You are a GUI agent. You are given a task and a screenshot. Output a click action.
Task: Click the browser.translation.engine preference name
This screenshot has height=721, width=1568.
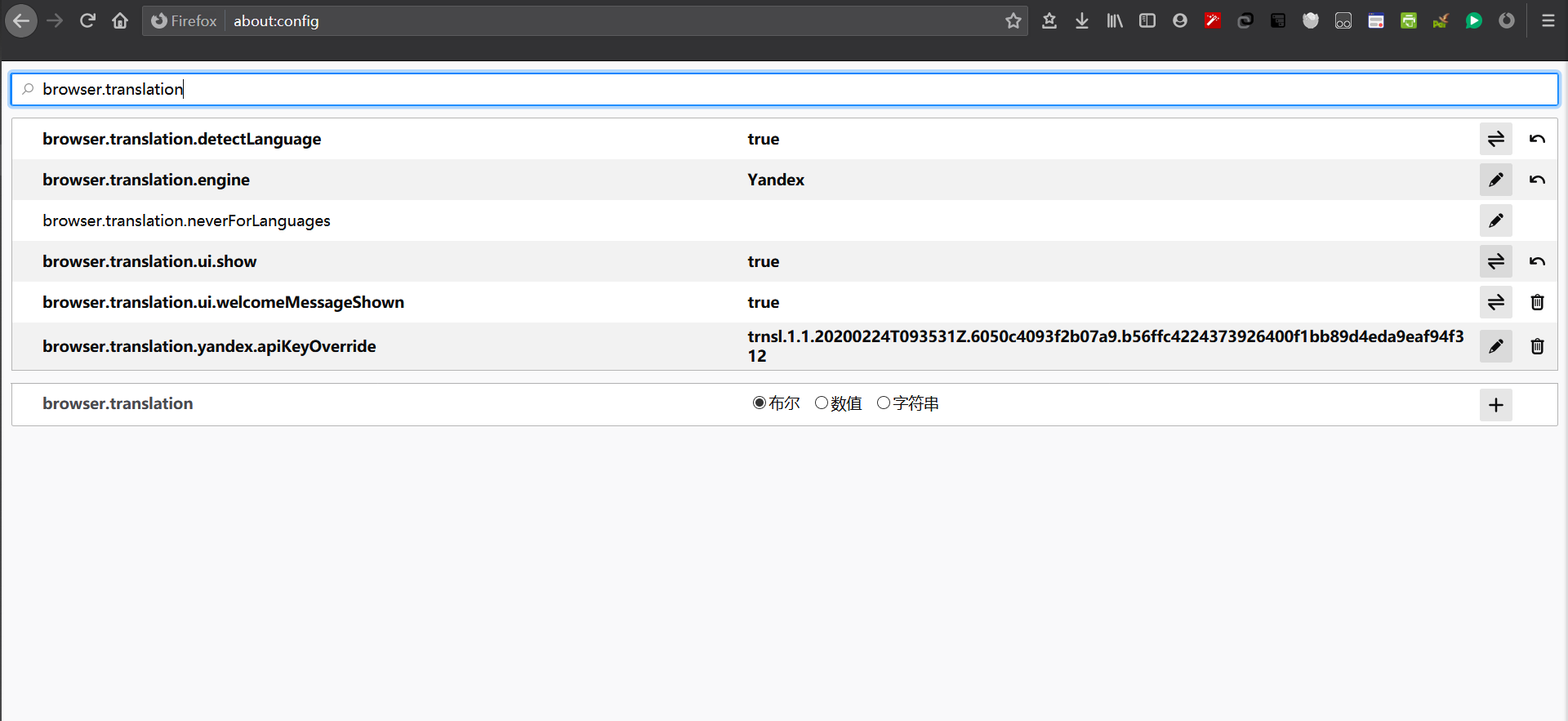(x=146, y=180)
